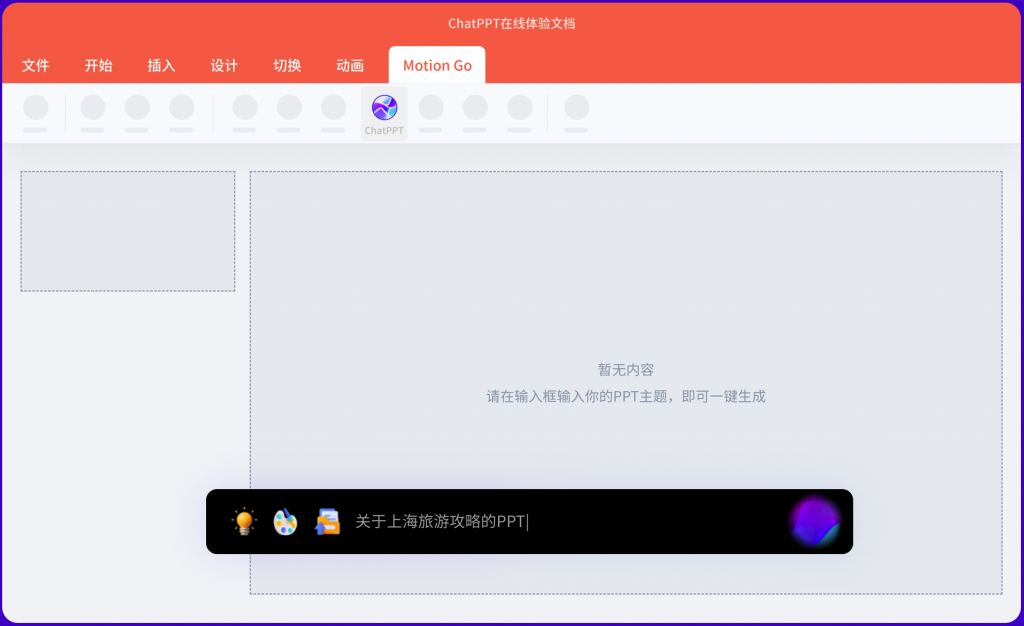The width and height of the screenshot is (1024, 626).
Task: Open the paint palette icon beside the lightbulb
Action: tap(284, 521)
